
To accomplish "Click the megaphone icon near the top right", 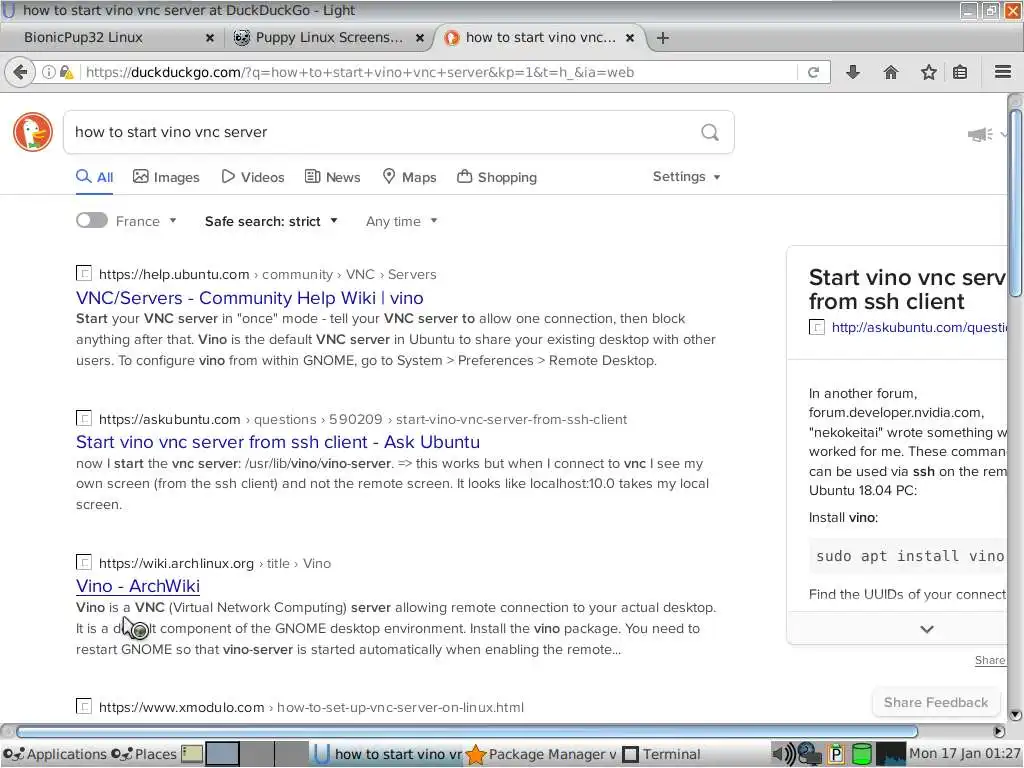I will point(980,135).
